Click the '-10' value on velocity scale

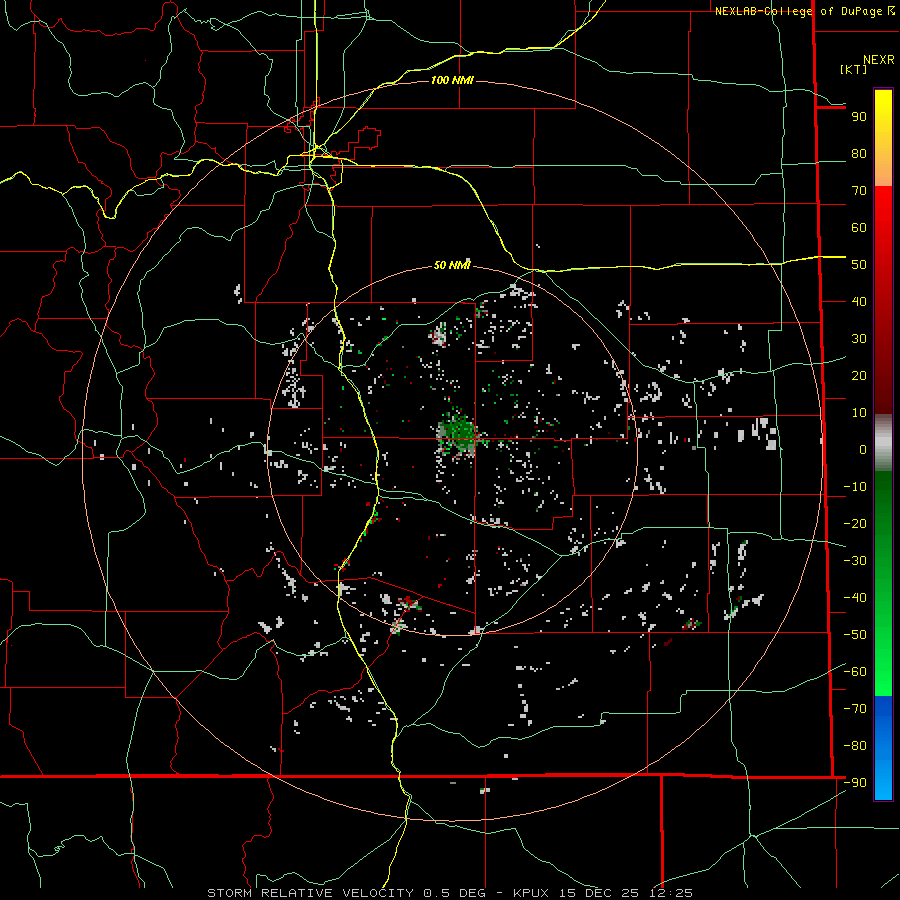point(855,487)
